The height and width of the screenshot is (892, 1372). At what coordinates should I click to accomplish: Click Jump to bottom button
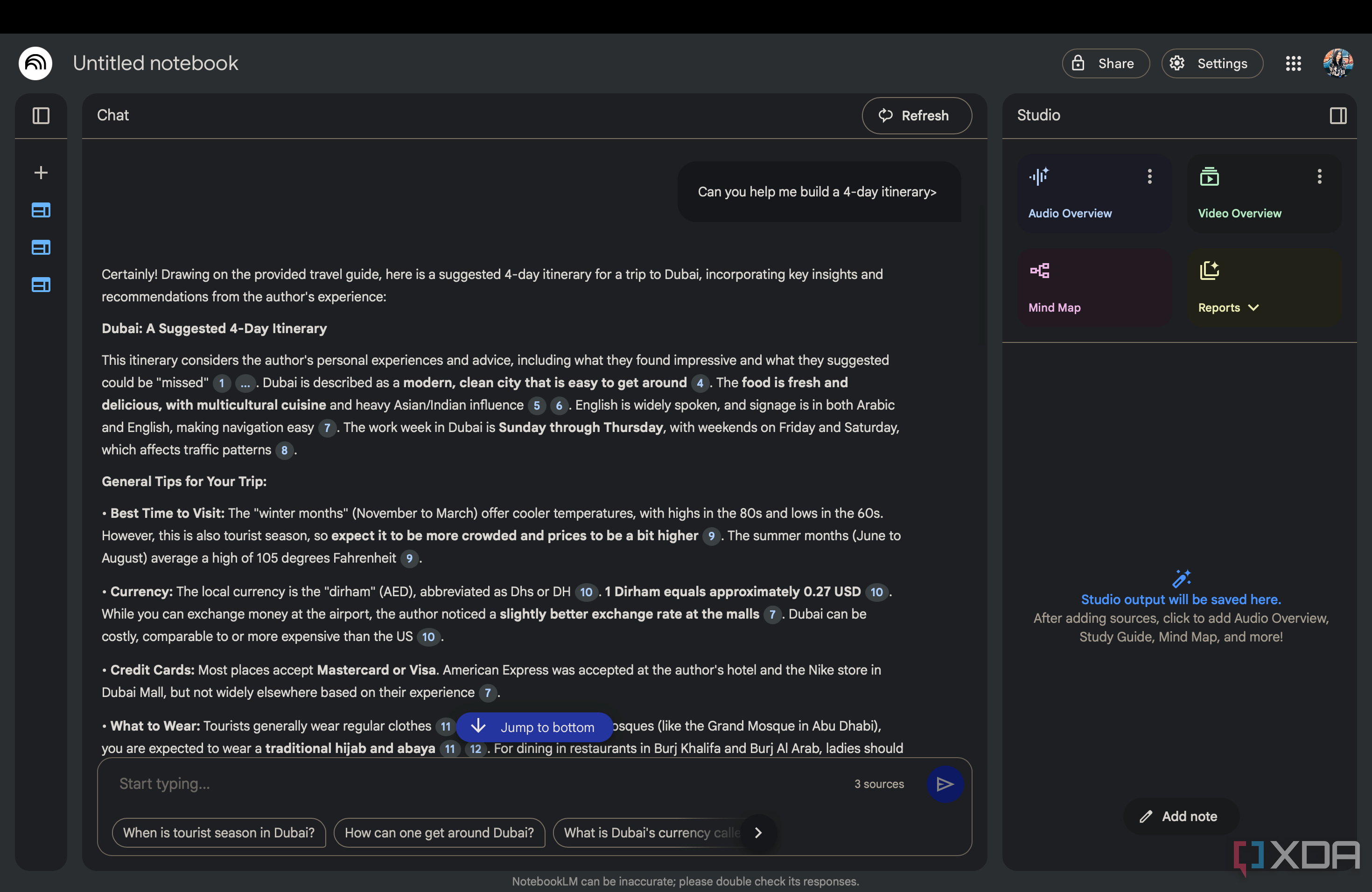point(534,727)
